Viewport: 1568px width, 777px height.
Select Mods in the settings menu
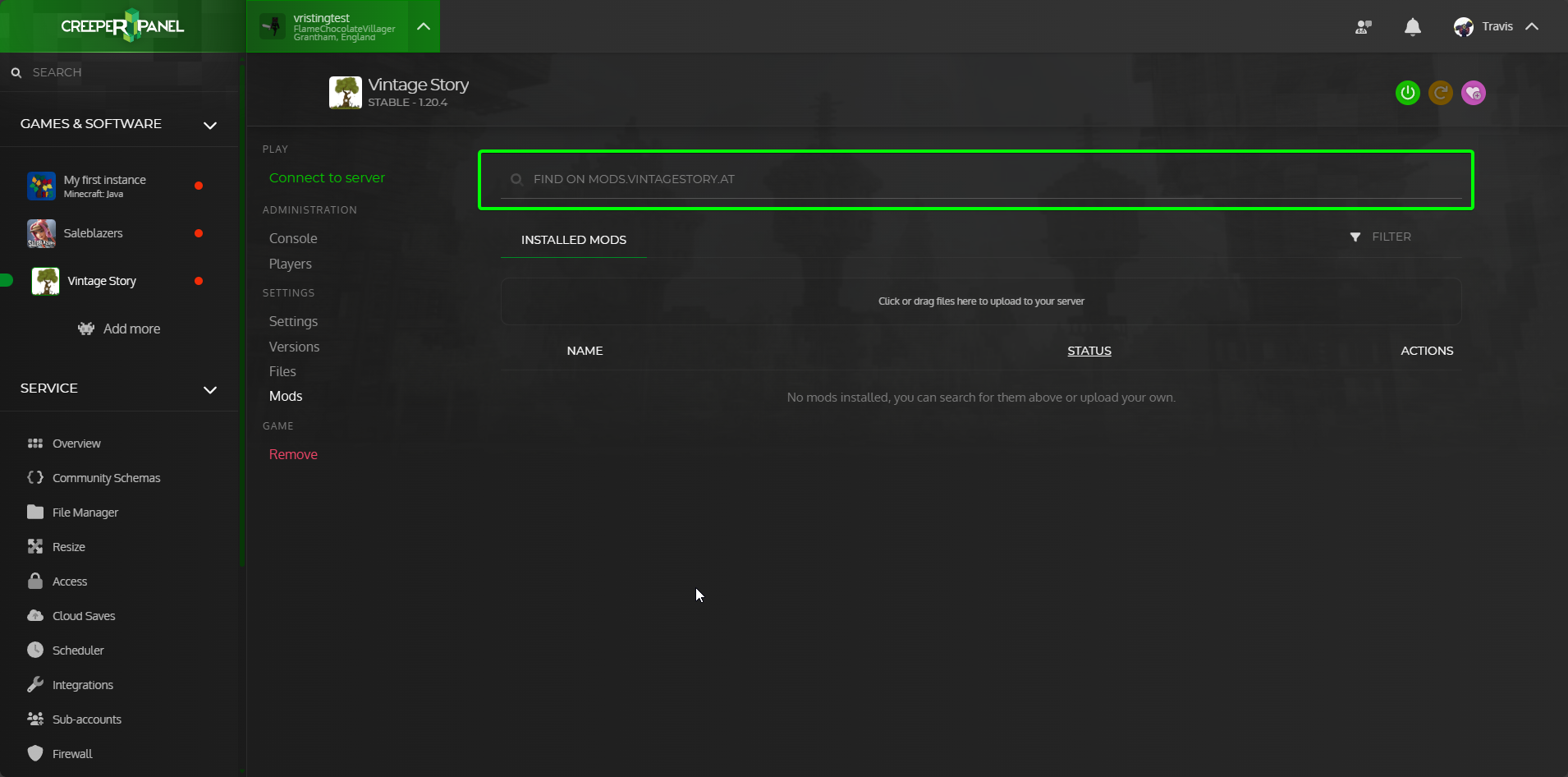pos(286,396)
